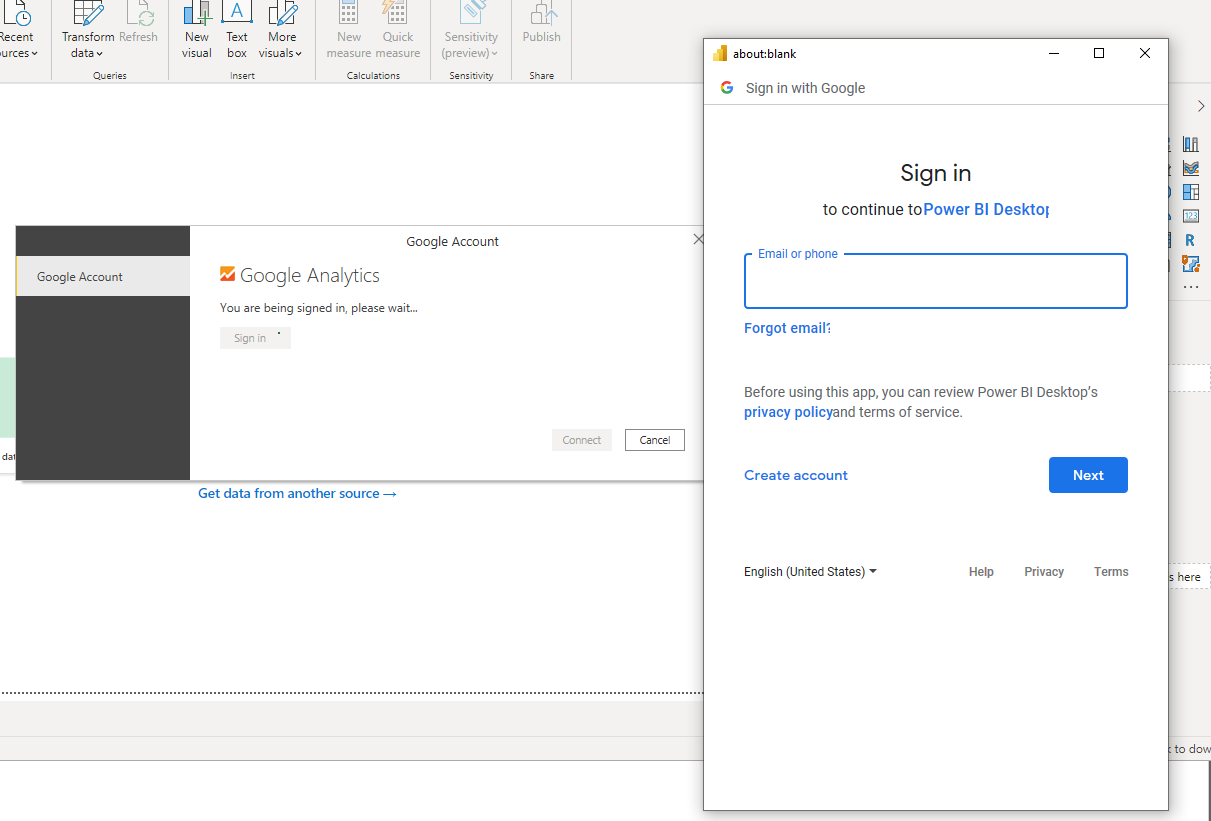Image resolution: width=1211 pixels, height=821 pixels.
Task: Open Sensitivity (preview) dropdown
Action: coord(471,32)
